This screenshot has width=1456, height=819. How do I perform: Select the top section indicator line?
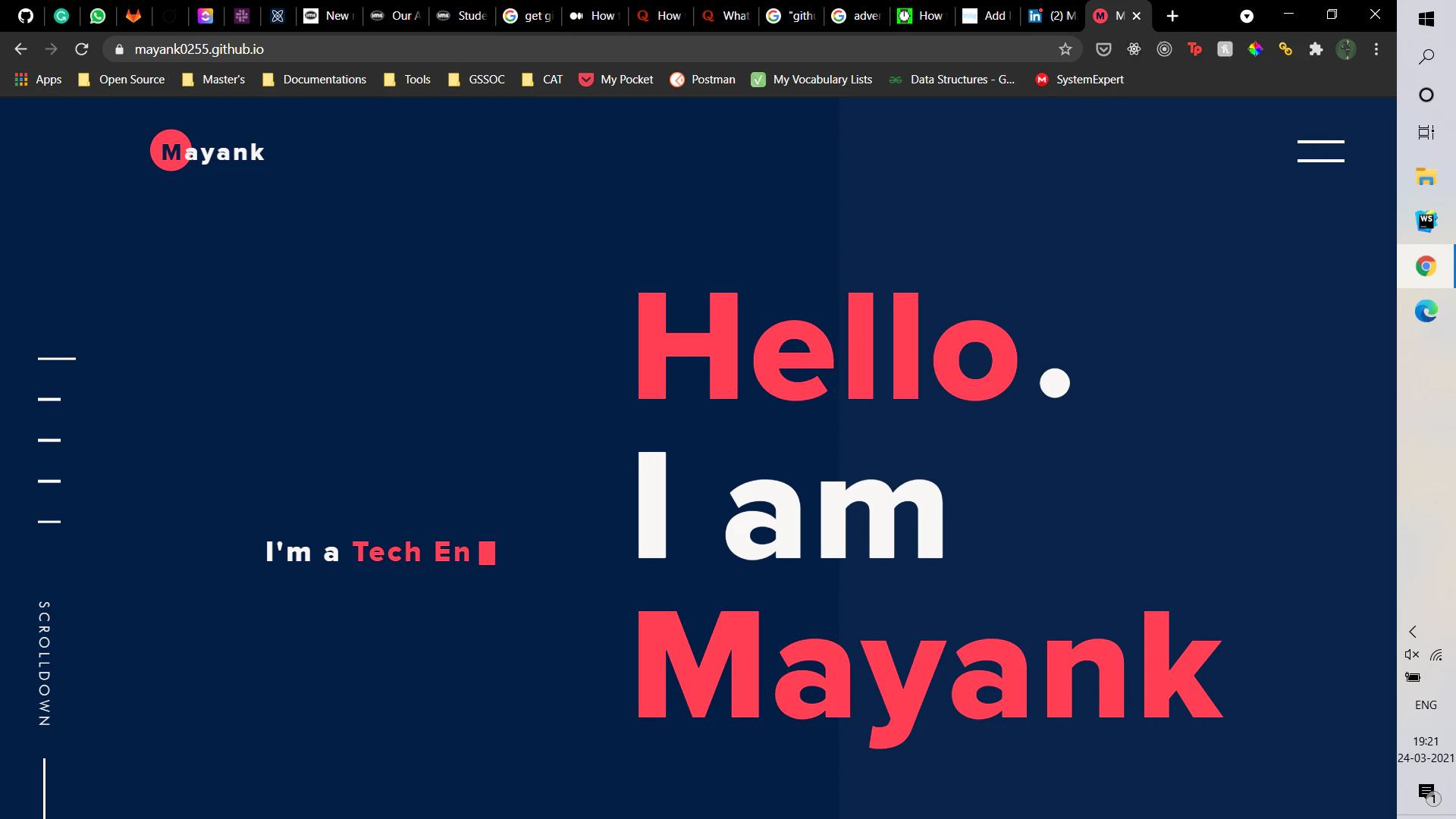57,358
